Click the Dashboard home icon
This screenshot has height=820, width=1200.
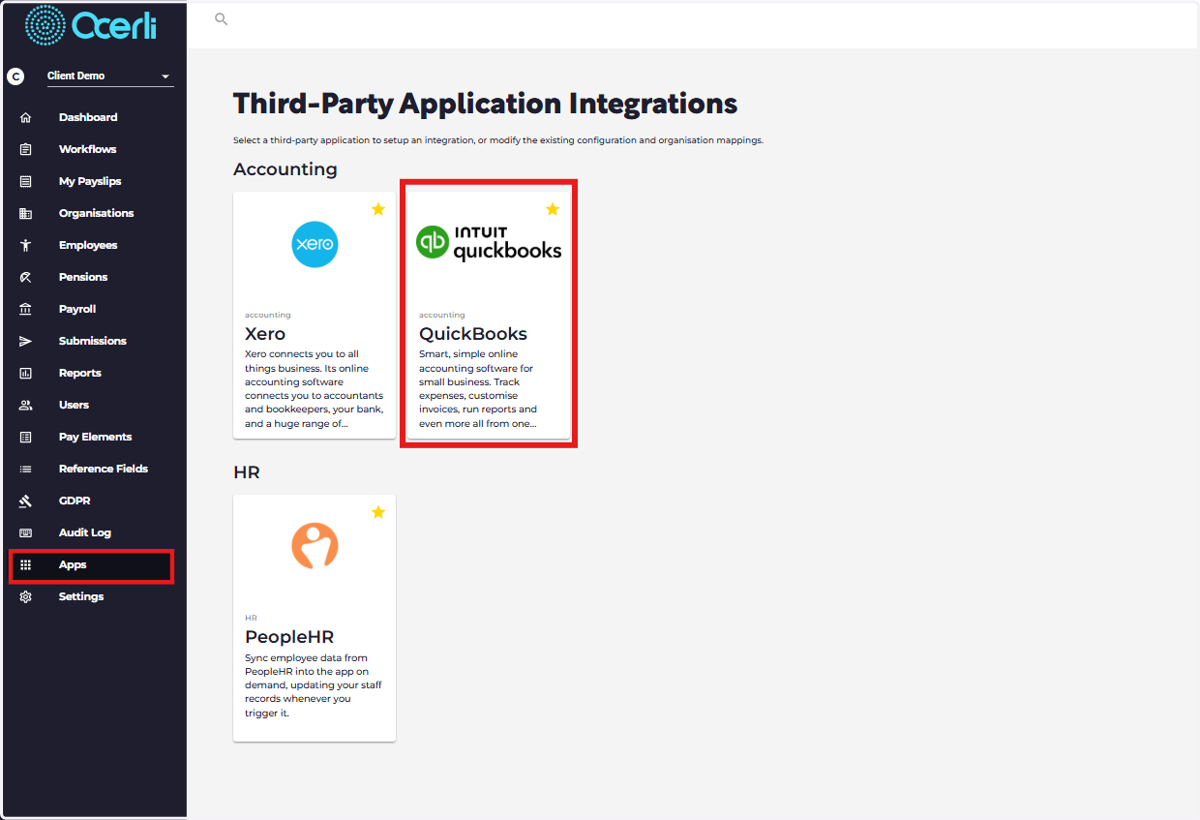(x=26, y=117)
